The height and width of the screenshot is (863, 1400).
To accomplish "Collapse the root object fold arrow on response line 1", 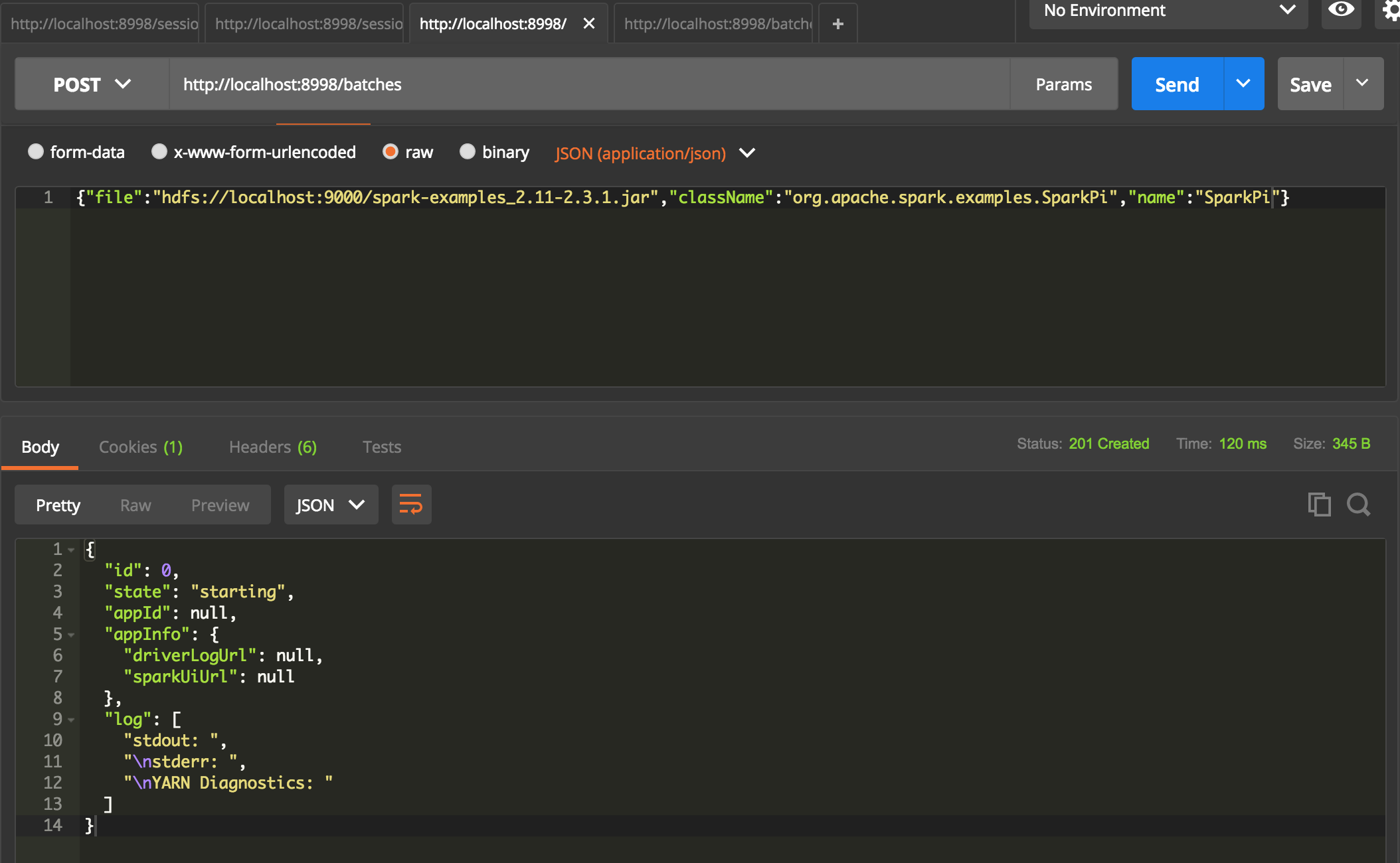I will (x=71, y=550).
